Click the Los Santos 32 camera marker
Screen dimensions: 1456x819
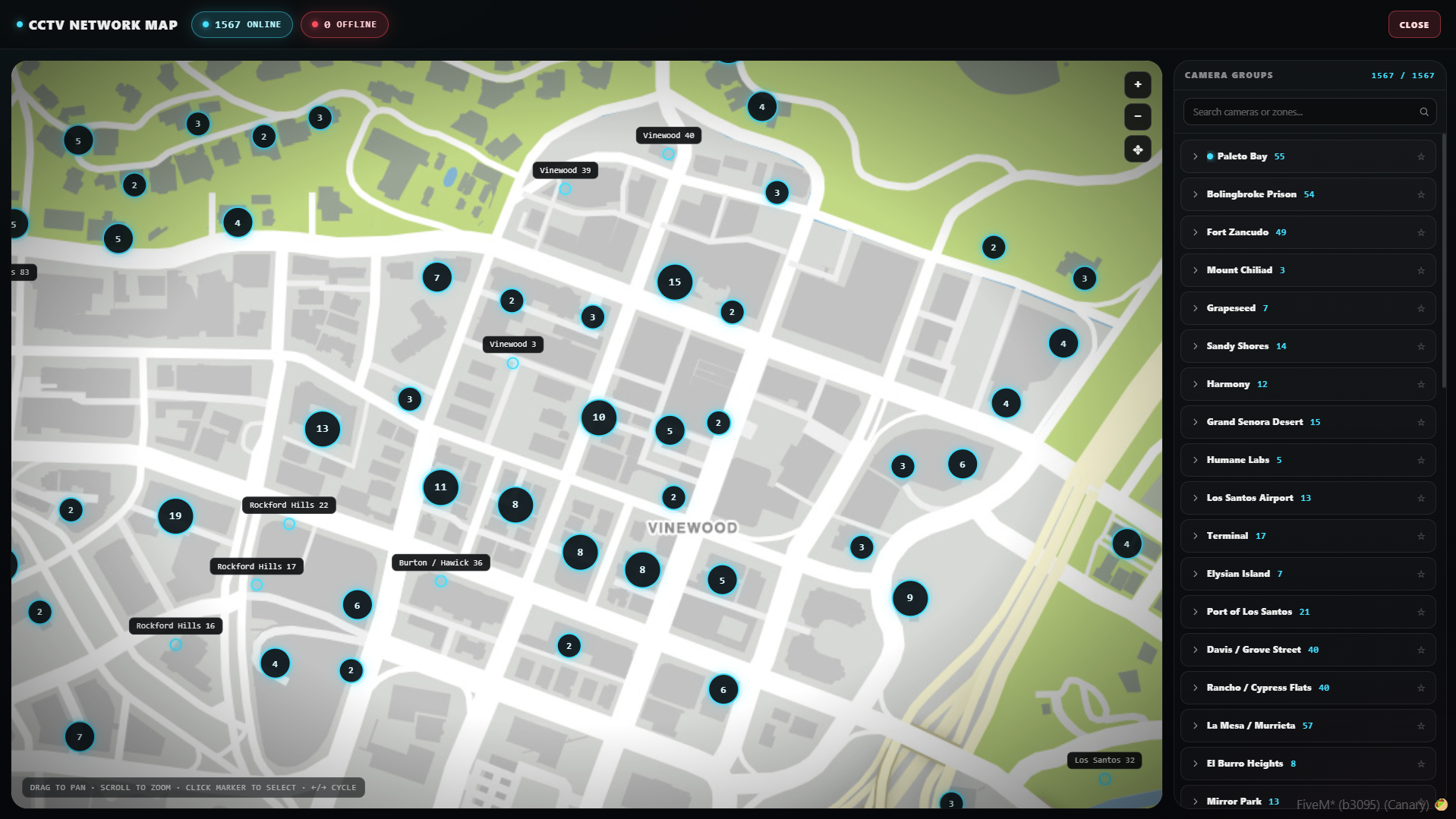(1105, 779)
